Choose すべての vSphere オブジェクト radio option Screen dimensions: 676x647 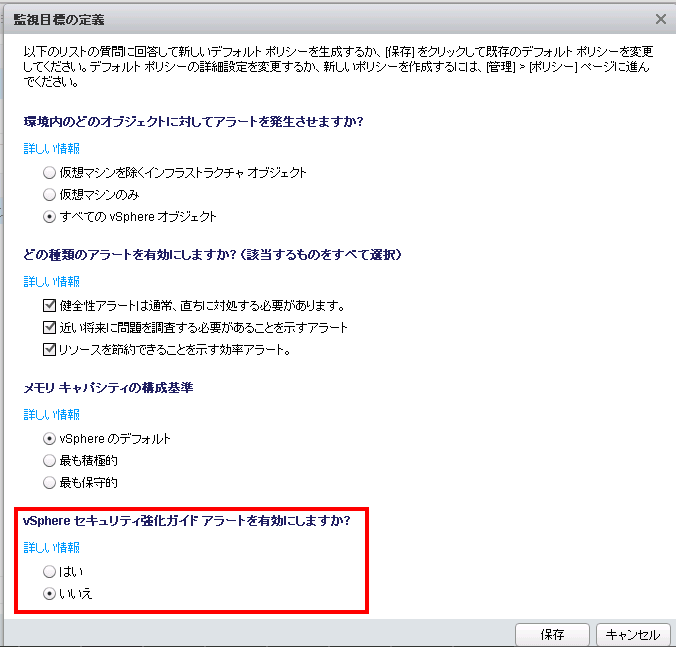tap(50, 217)
